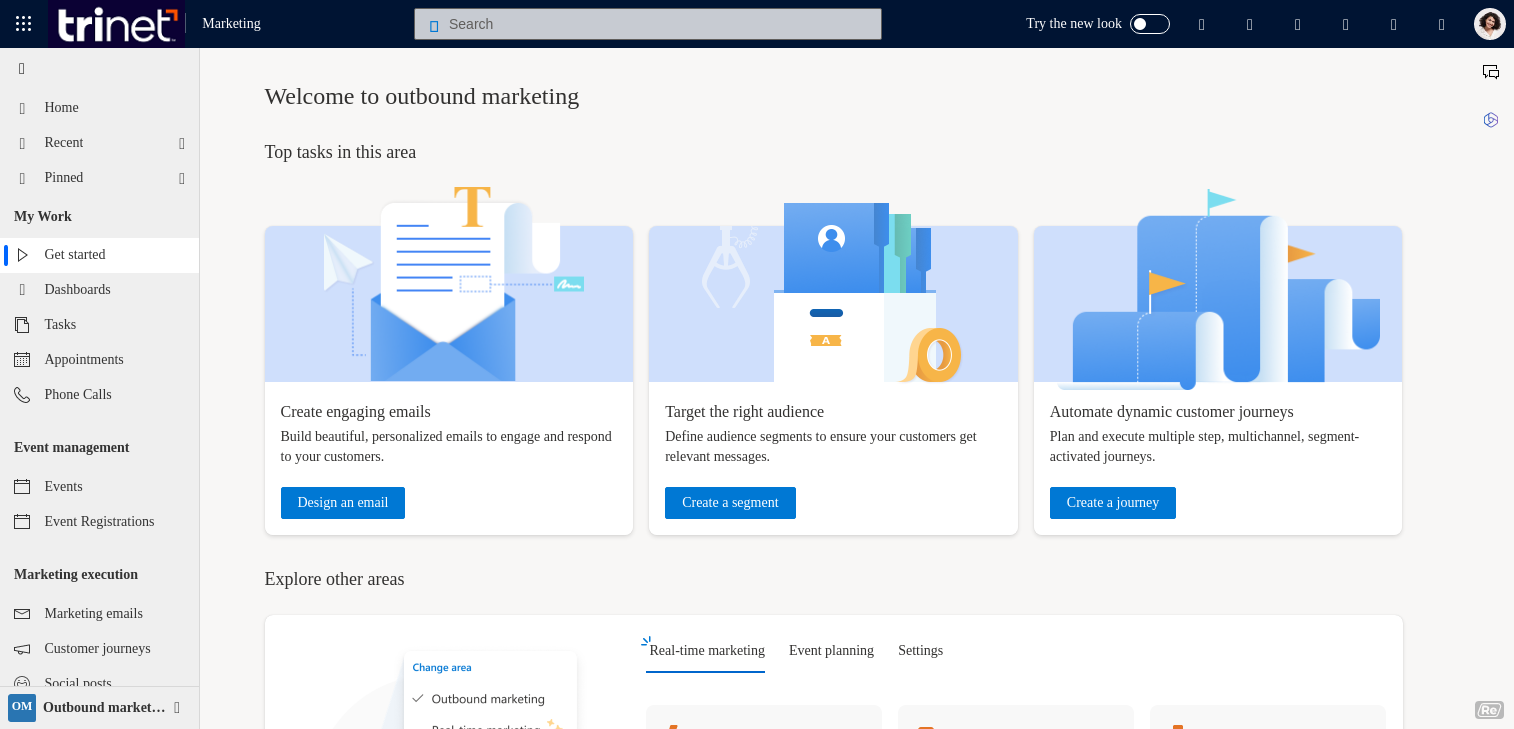The height and width of the screenshot is (729, 1514).
Task: Click the Tasks clipboard icon in sidebar
Action: coord(22,325)
